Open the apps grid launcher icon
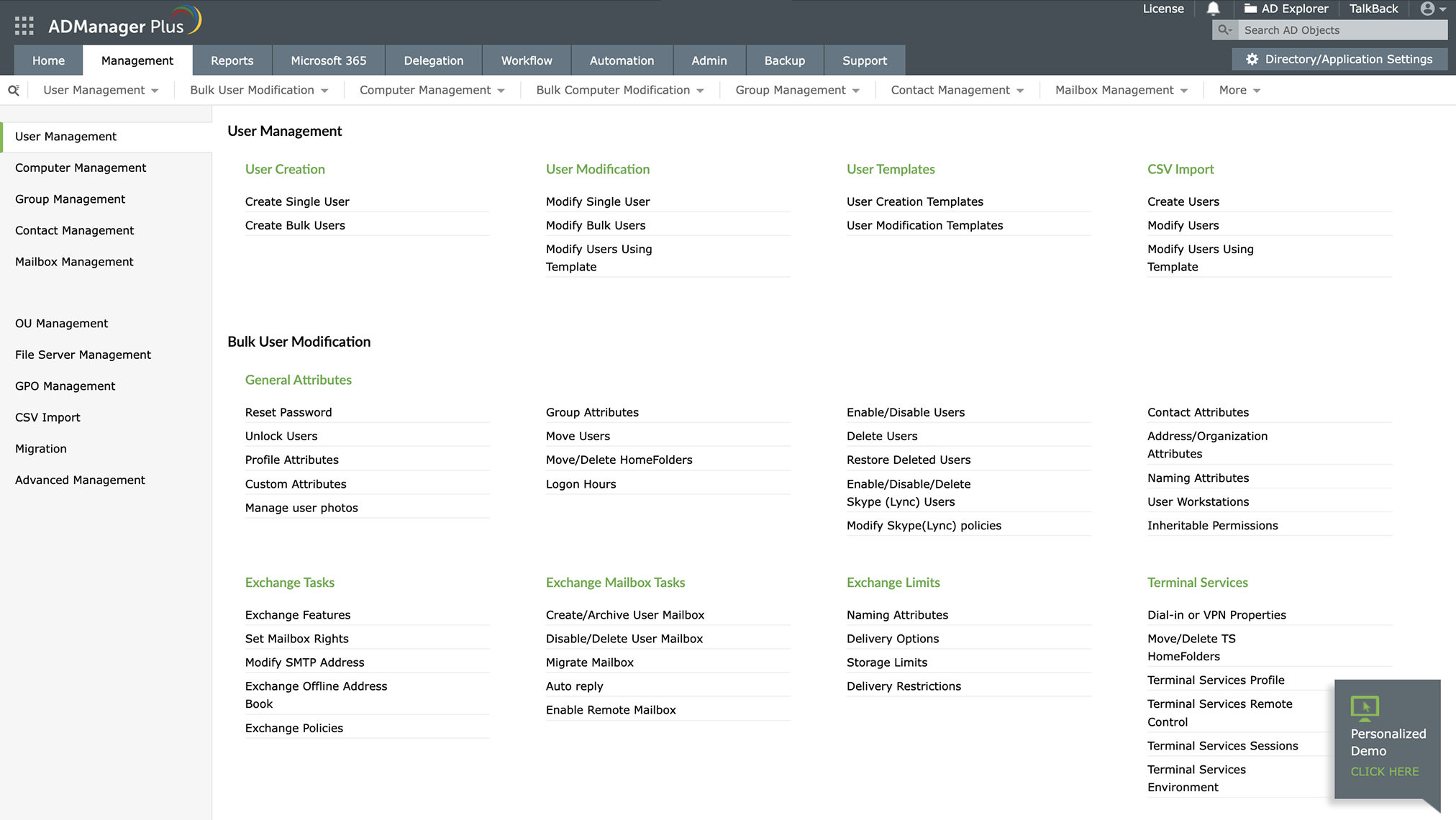The image size is (1456, 820). (24, 26)
